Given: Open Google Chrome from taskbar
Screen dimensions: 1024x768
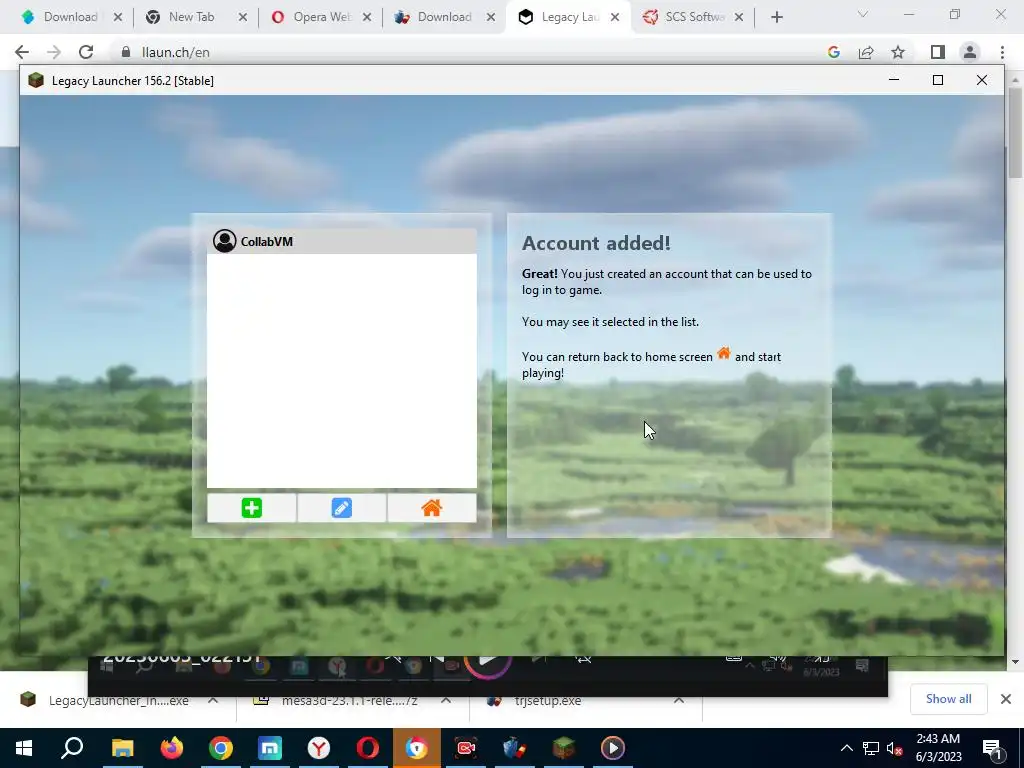Looking at the screenshot, I should pyautogui.click(x=221, y=748).
